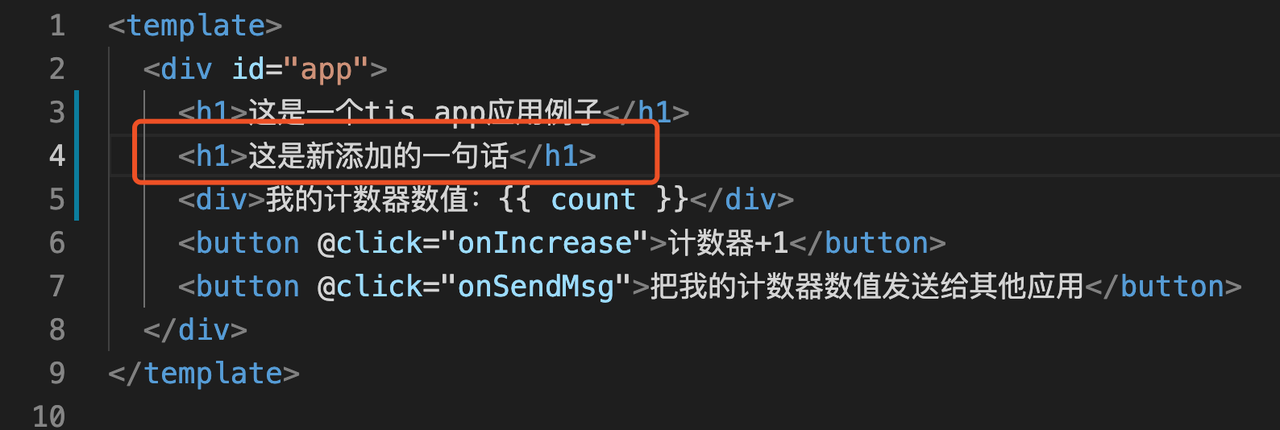Click line number 10 in the gutter
Image resolution: width=1280 pixels, height=430 pixels.
[x=47, y=416]
